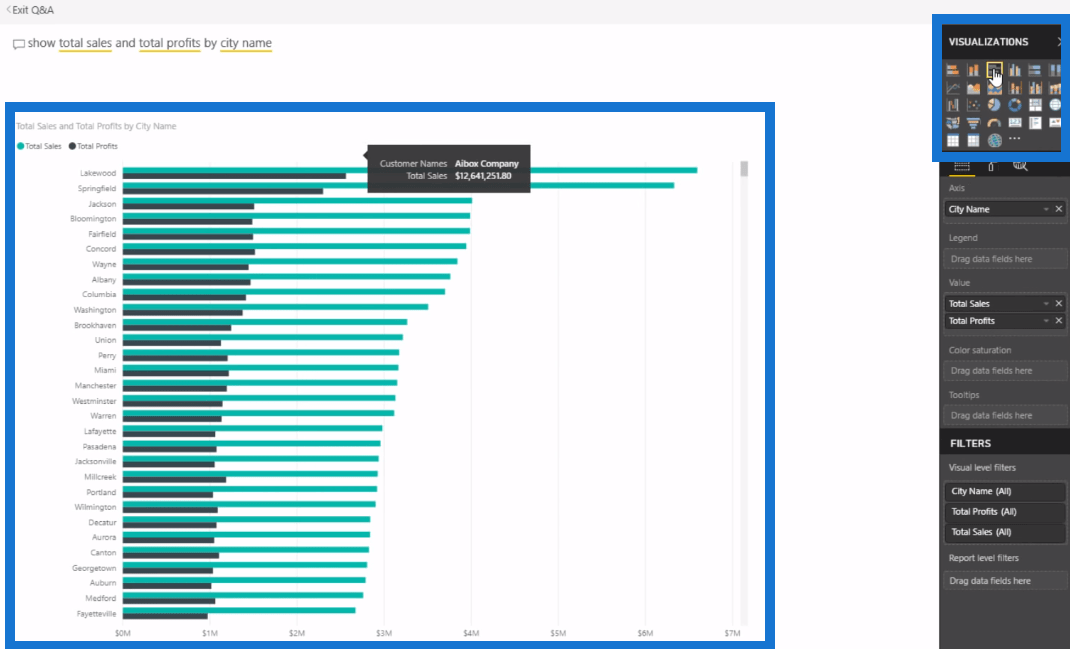Click the 'Jackson' city axis label
The height and width of the screenshot is (649, 1070).
click(102, 204)
